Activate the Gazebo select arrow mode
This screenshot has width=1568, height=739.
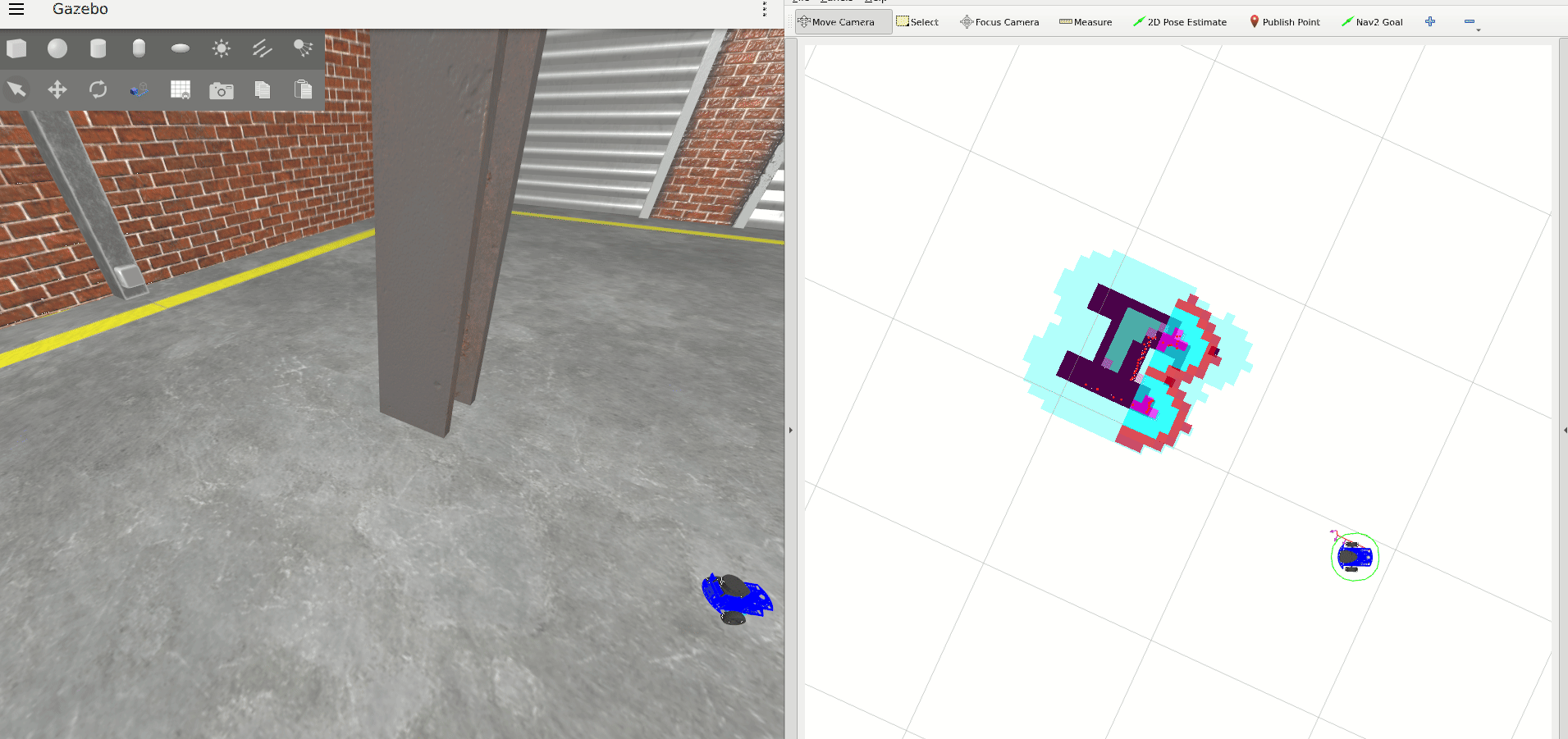click(16, 89)
